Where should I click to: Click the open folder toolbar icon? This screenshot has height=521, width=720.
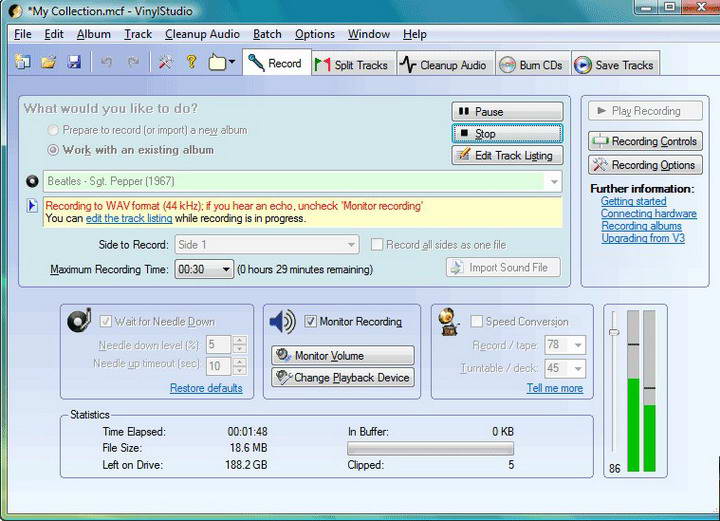pos(48,63)
